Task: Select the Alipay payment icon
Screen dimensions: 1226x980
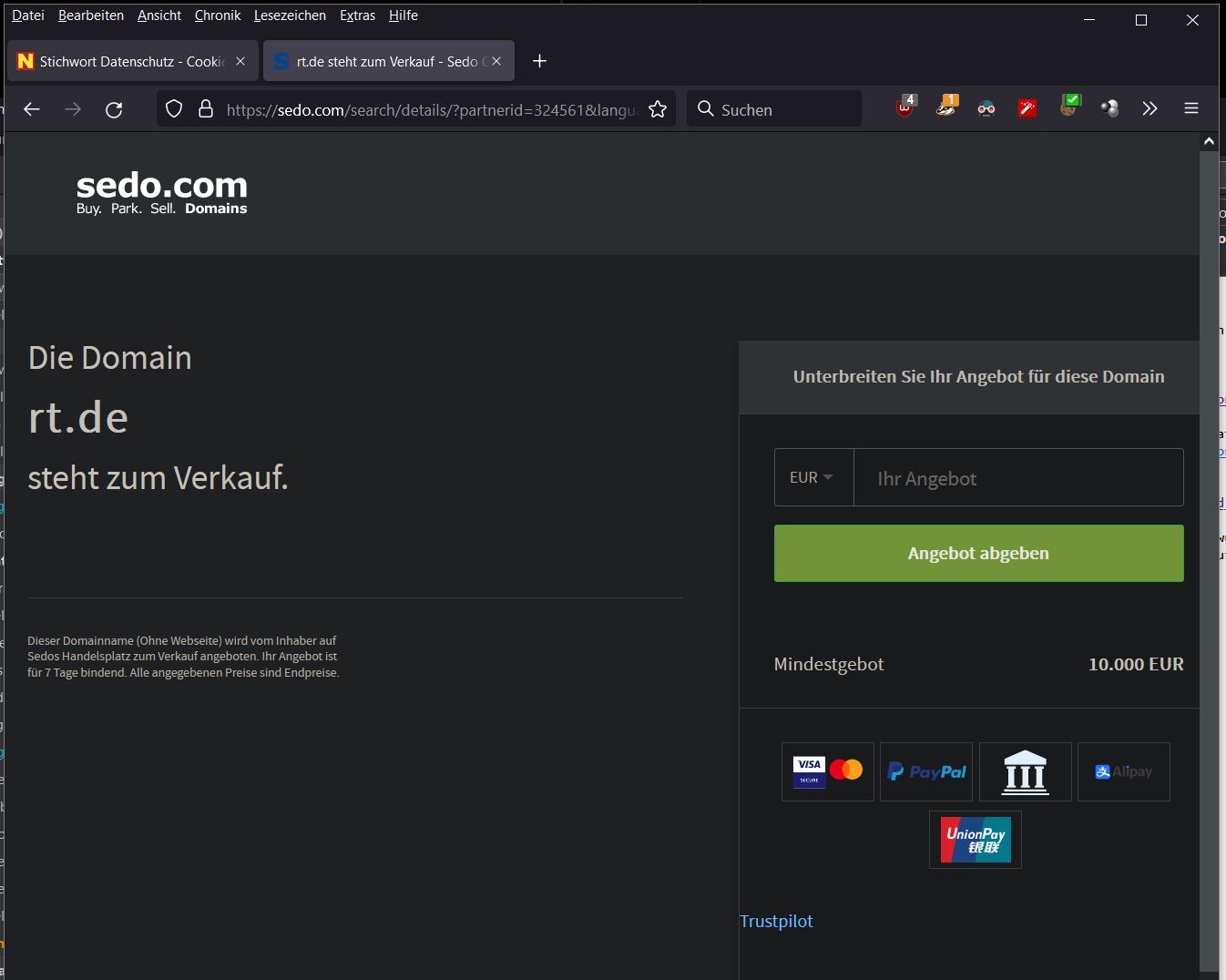Action: pyautogui.click(x=1124, y=771)
